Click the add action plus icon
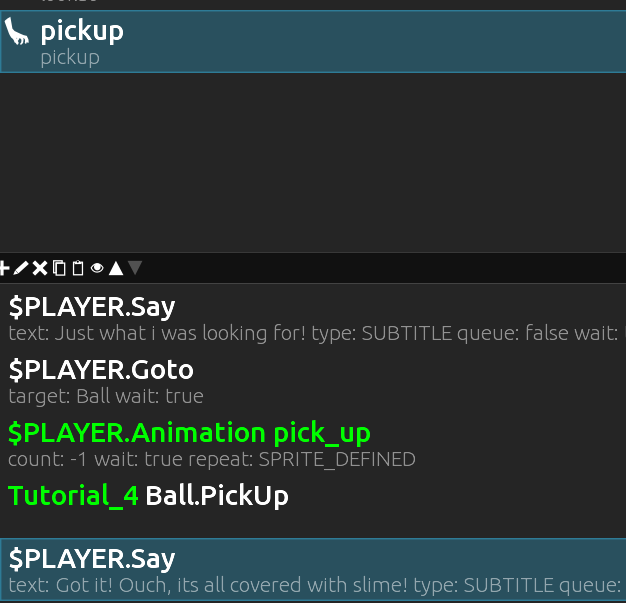 [4, 268]
